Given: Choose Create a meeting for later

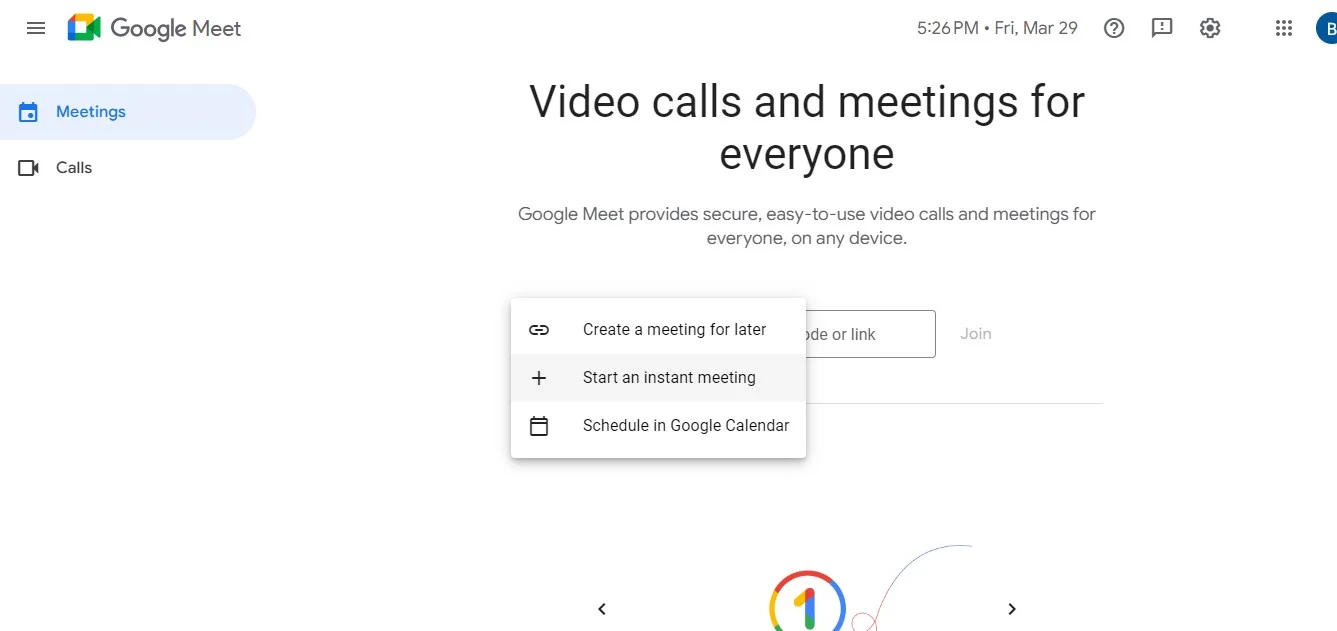Looking at the screenshot, I should [658, 330].
